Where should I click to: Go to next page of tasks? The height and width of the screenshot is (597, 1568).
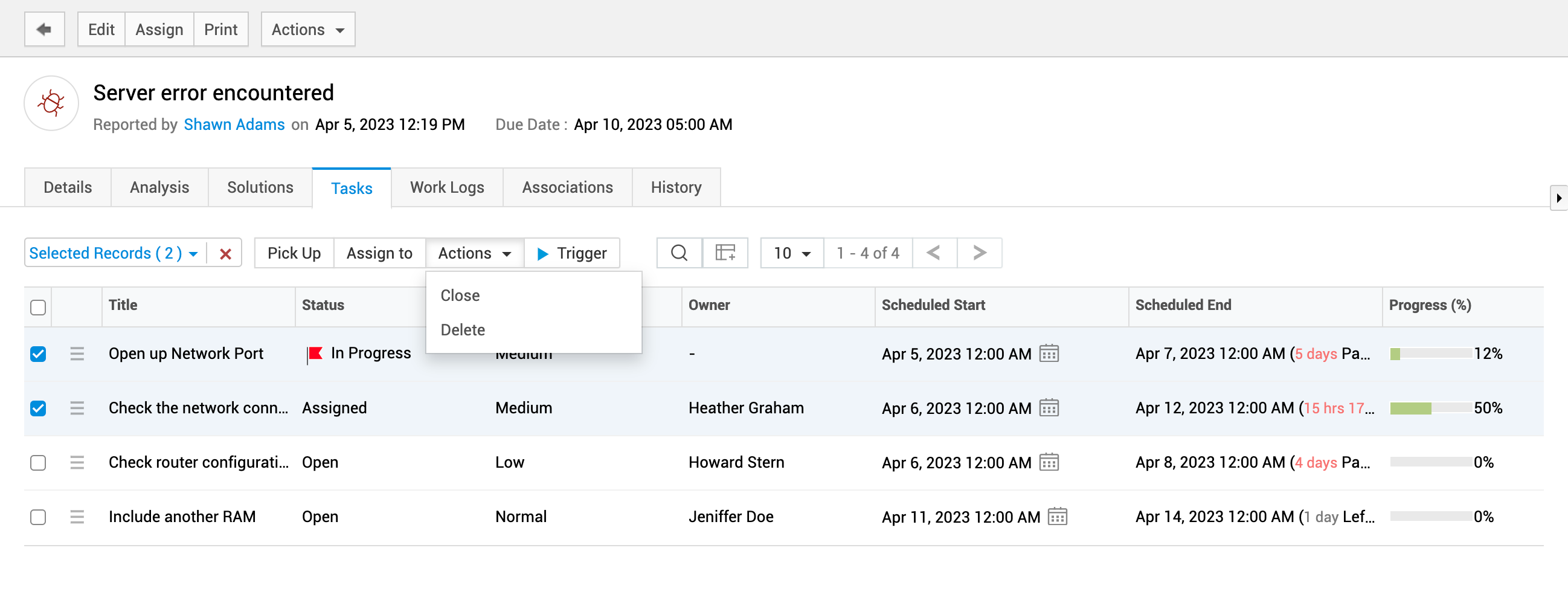(978, 253)
